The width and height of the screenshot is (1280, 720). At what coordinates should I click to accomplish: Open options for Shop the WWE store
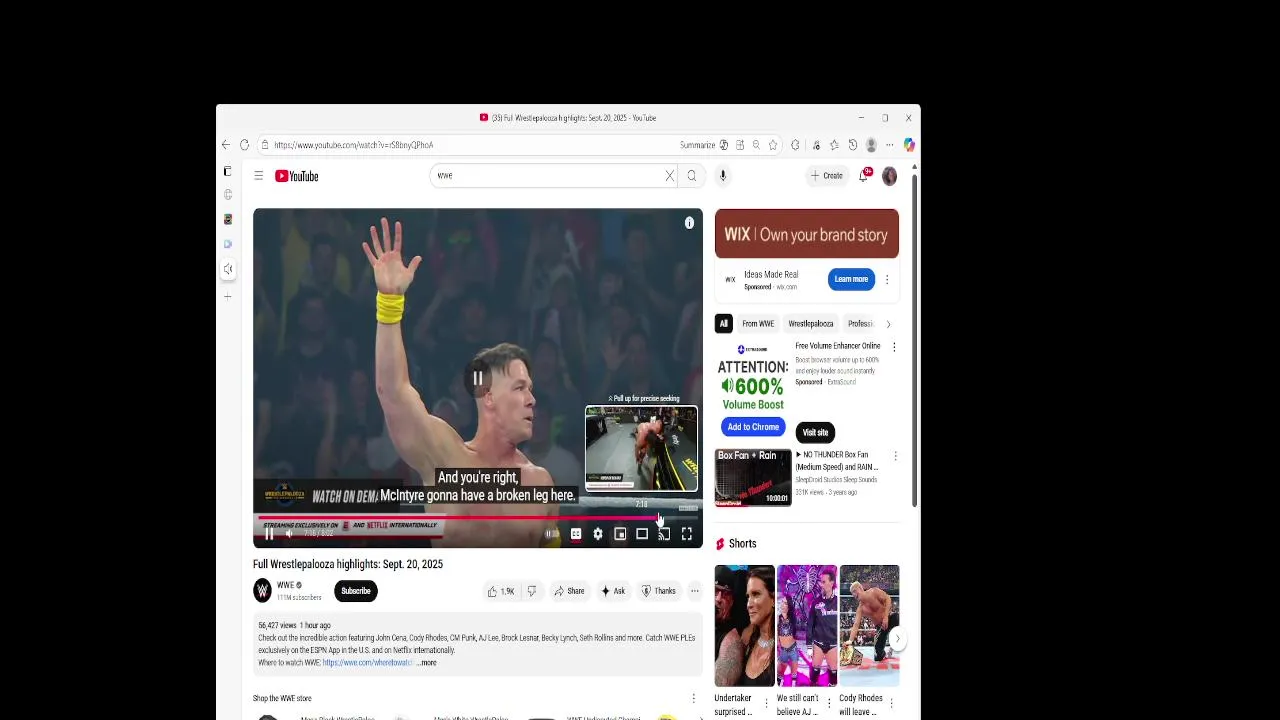(x=693, y=699)
